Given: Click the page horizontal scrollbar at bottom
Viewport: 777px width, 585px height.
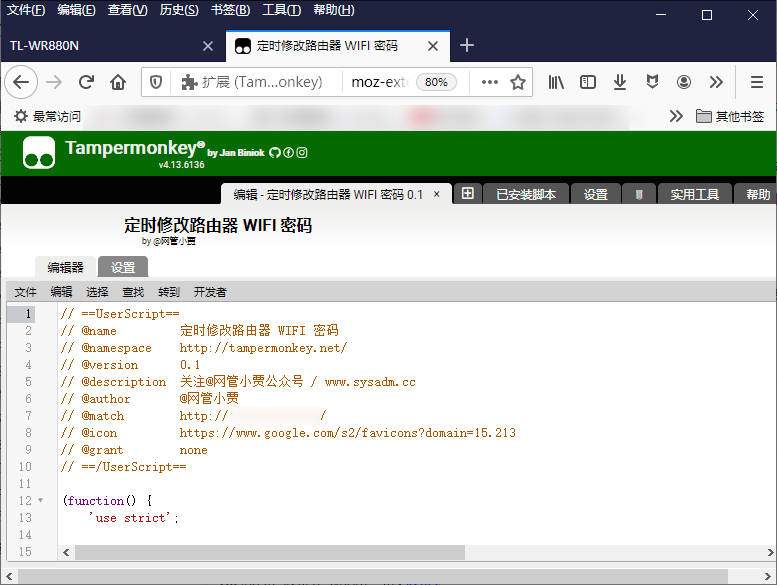Looking at the screenshot, I should coord(373,576).
